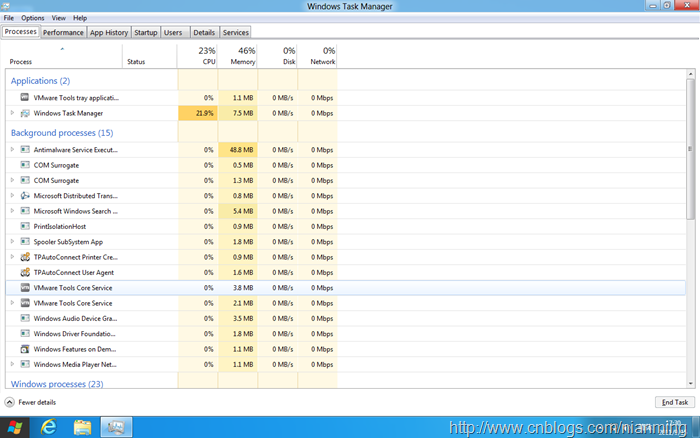Click the TPAutoConnect Printer Creation icon
Viewport: 700px width, 438px height.
click(25, 257)
